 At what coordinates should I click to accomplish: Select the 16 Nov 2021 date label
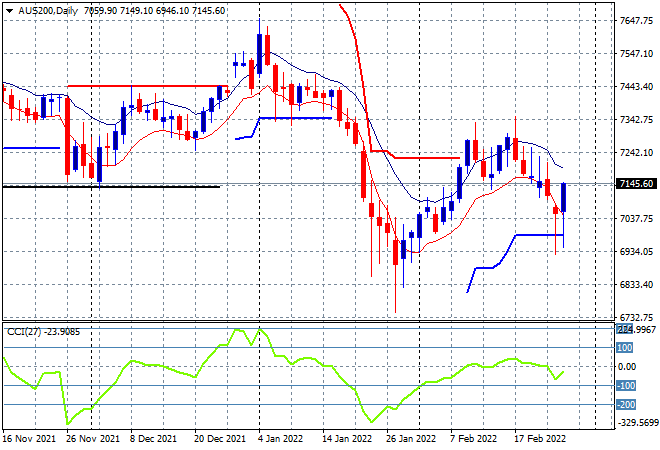29,439
